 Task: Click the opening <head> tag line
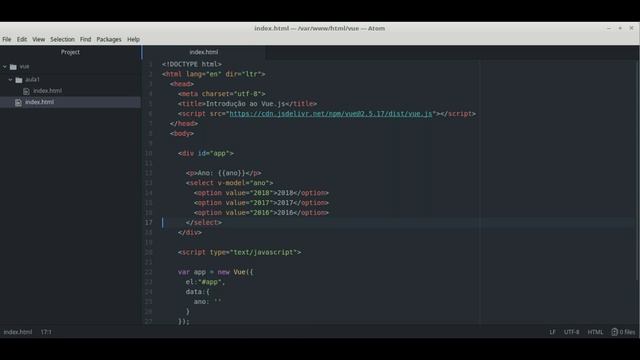pyautogui.click(x=182, y=84)
